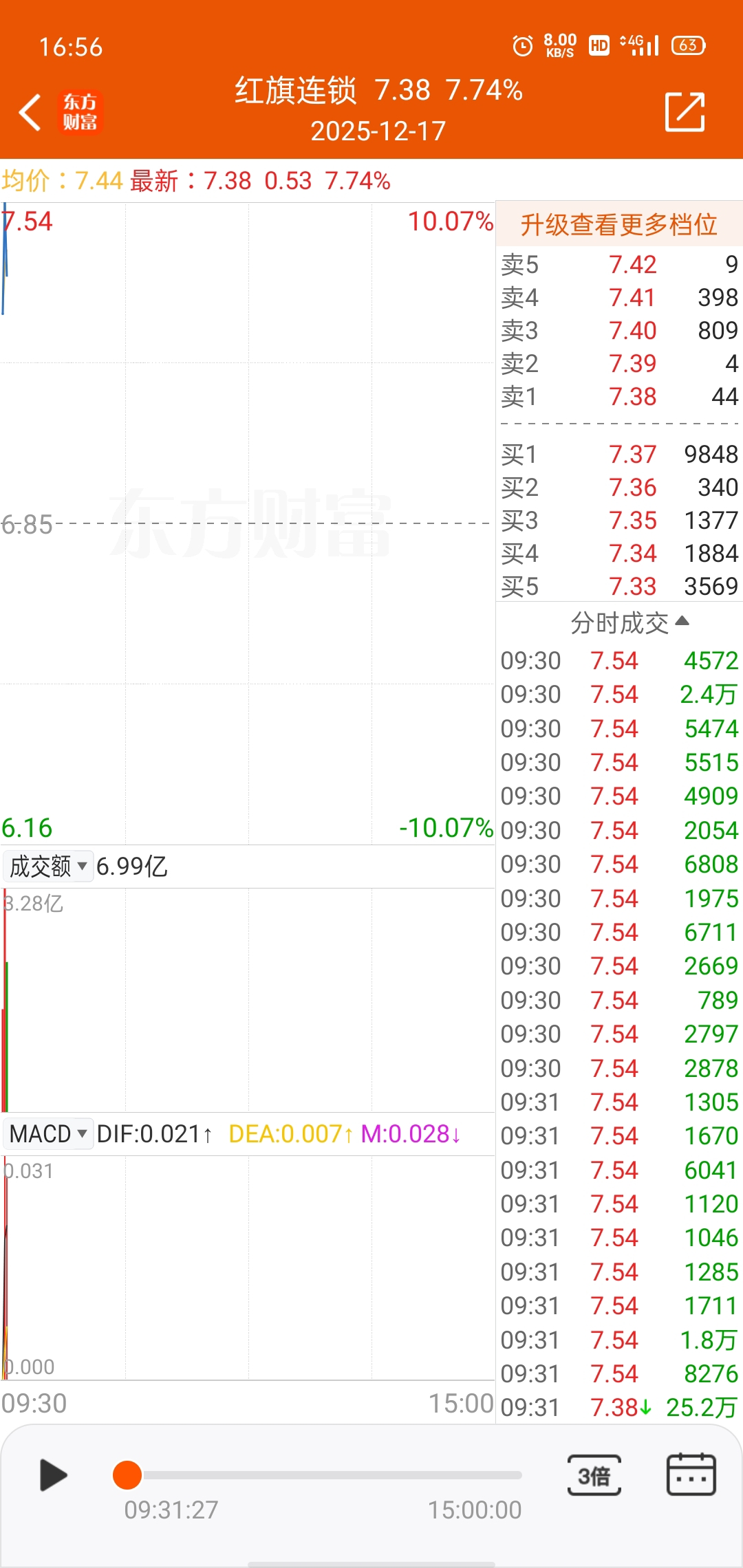Play the intraday replay
The image size is (743, 1568).
(53, 1474)
